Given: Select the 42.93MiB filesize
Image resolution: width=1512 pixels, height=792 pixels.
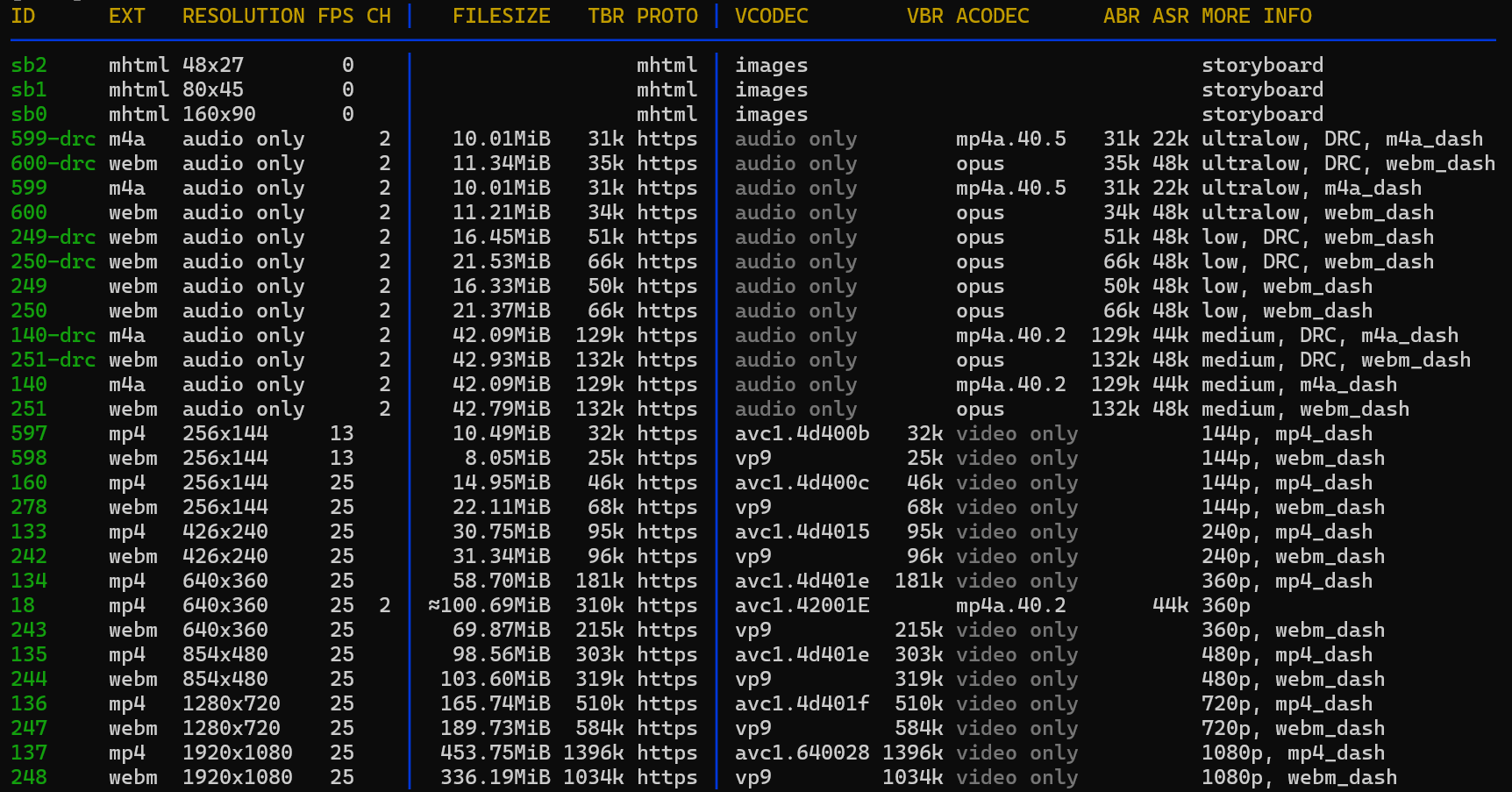Looking at the screenshot, I should click(x=502, y=360).
